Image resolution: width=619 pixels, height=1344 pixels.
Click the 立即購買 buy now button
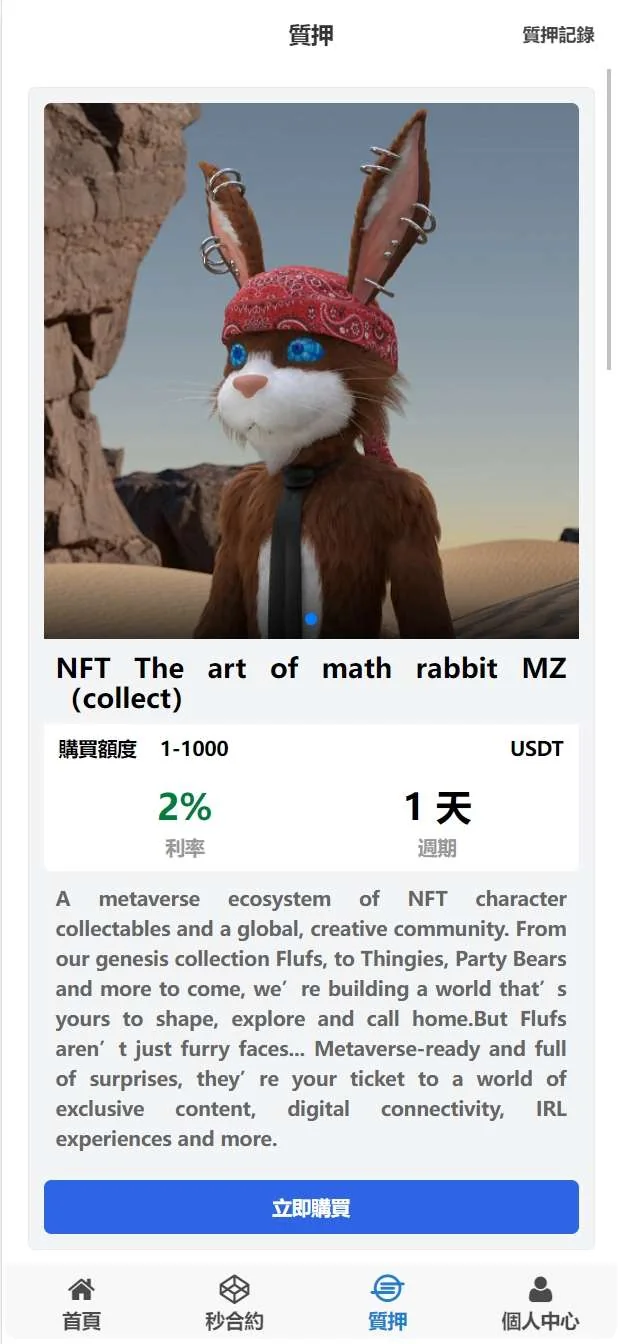[311, 1207]
